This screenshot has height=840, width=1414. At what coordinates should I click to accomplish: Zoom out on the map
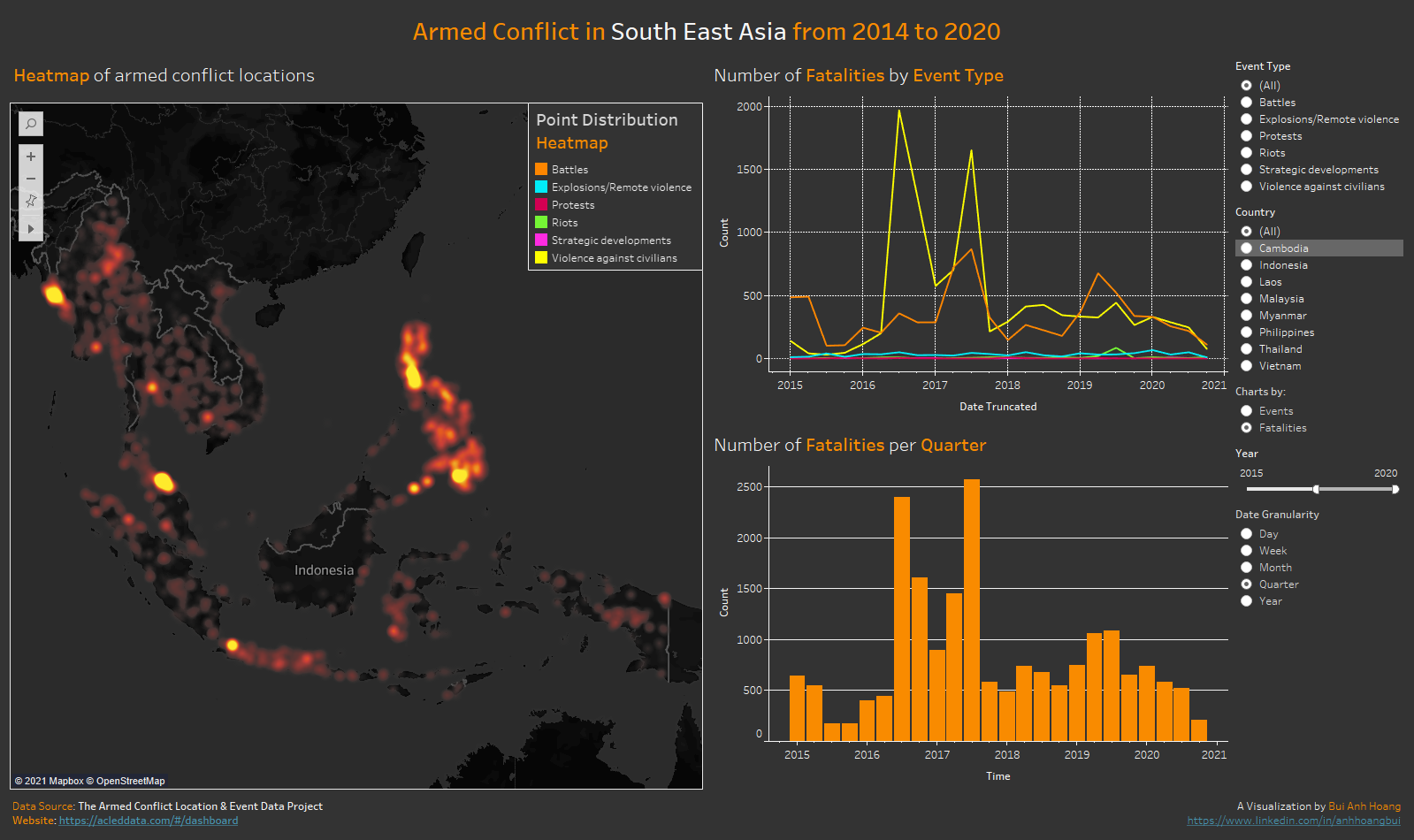(x=31, y=179)
